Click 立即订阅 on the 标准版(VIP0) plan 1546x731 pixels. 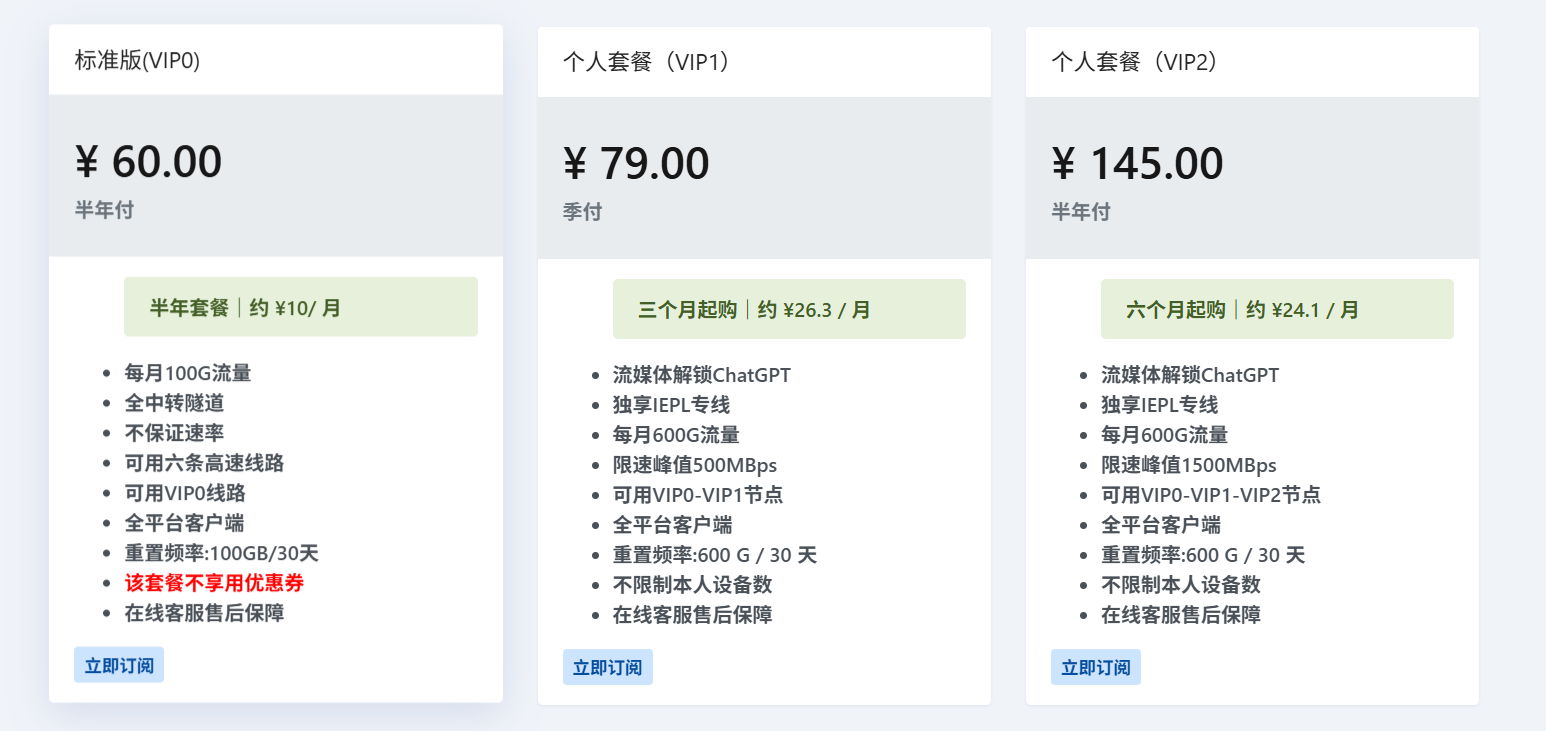(118, 664)
